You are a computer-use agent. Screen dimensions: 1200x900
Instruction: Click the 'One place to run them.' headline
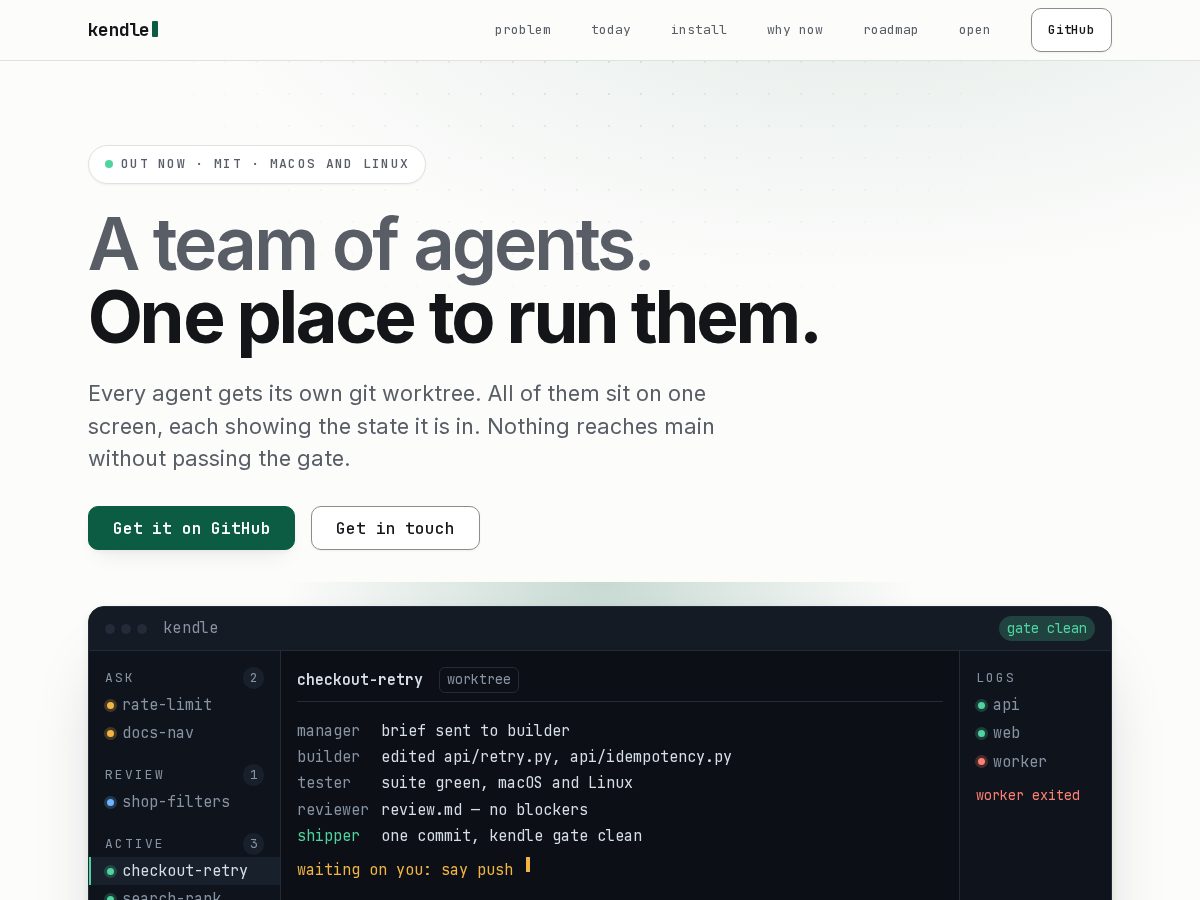[x=453, y=318]
